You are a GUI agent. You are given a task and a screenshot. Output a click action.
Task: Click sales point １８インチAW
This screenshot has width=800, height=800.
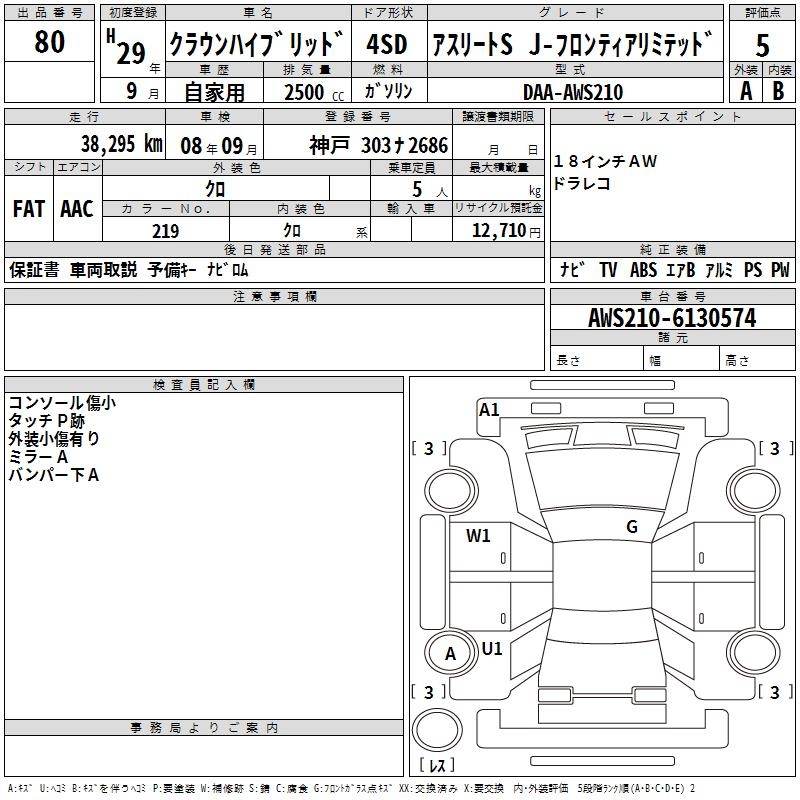pyautogui.click(x=605, y=162)
